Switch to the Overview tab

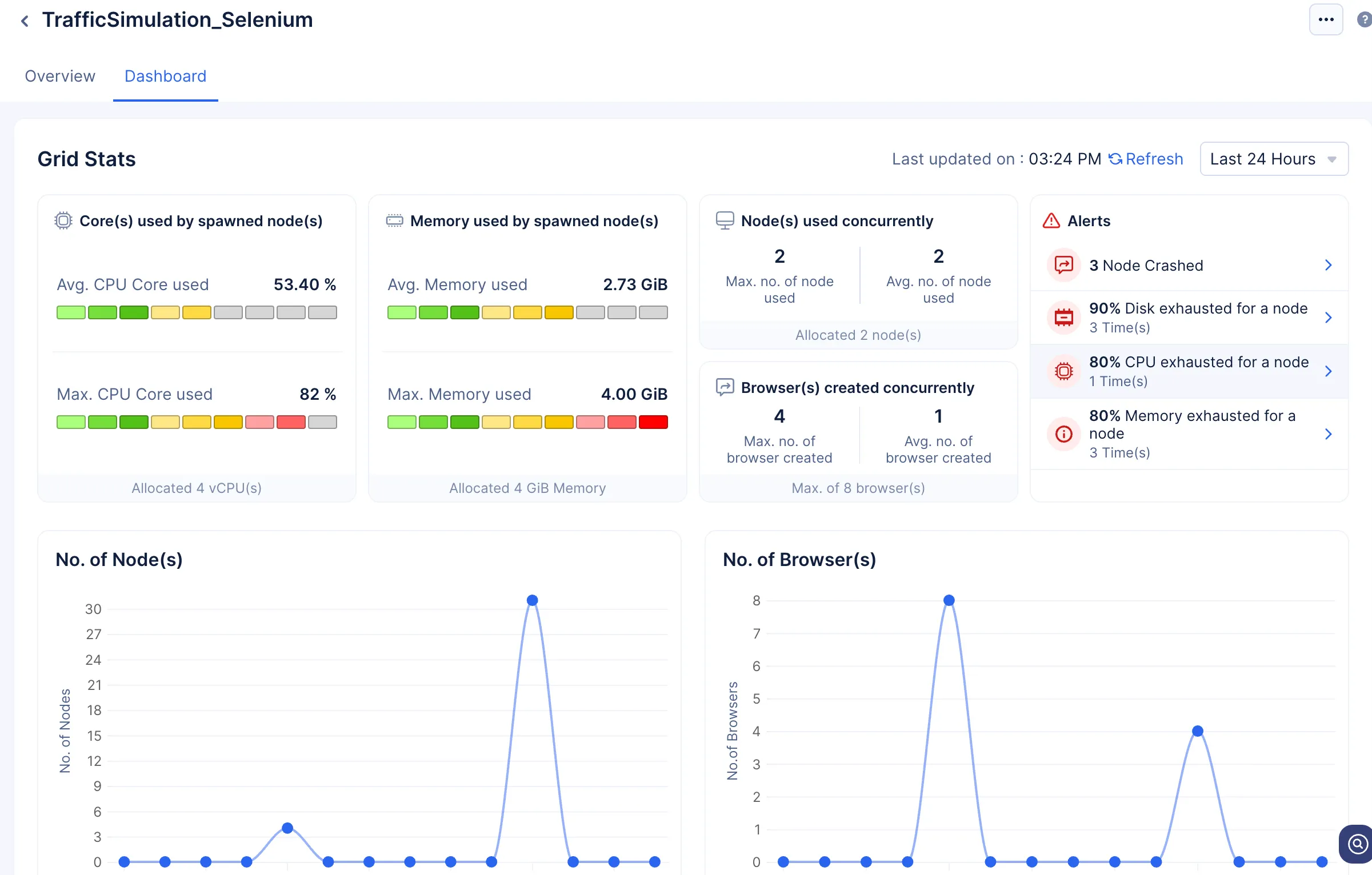[60, 76]
